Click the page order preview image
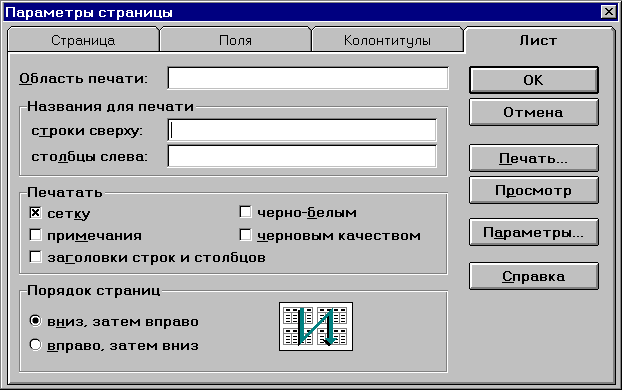This screenshot has height=390, width=622. coord(316,327)
